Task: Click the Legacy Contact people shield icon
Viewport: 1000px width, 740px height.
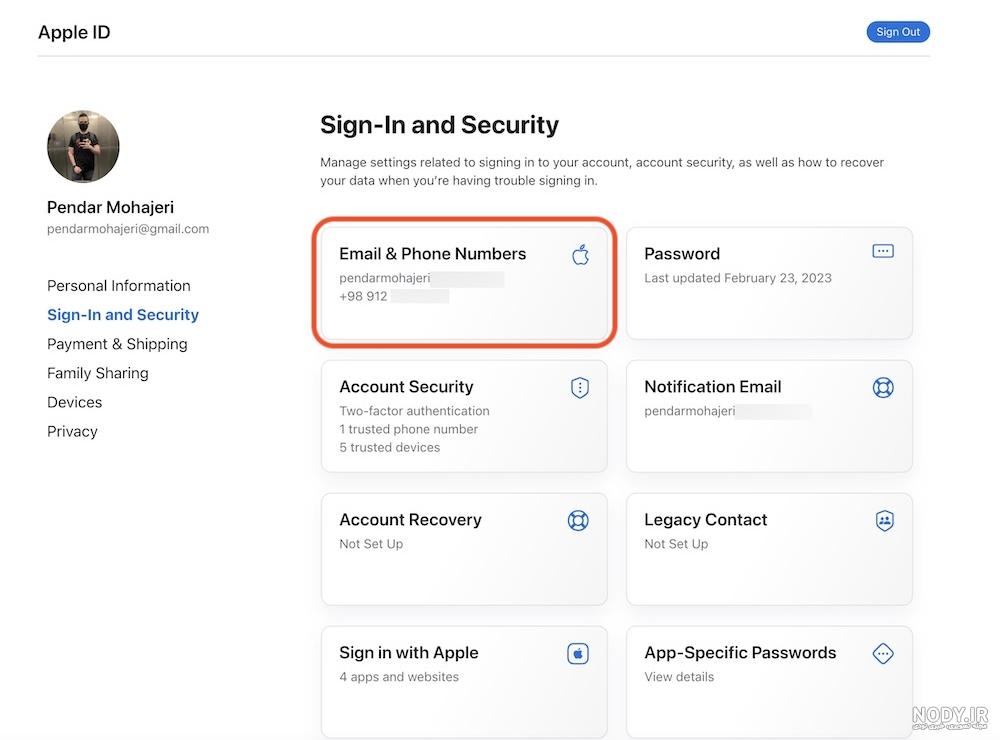Action: click(885, 521)
